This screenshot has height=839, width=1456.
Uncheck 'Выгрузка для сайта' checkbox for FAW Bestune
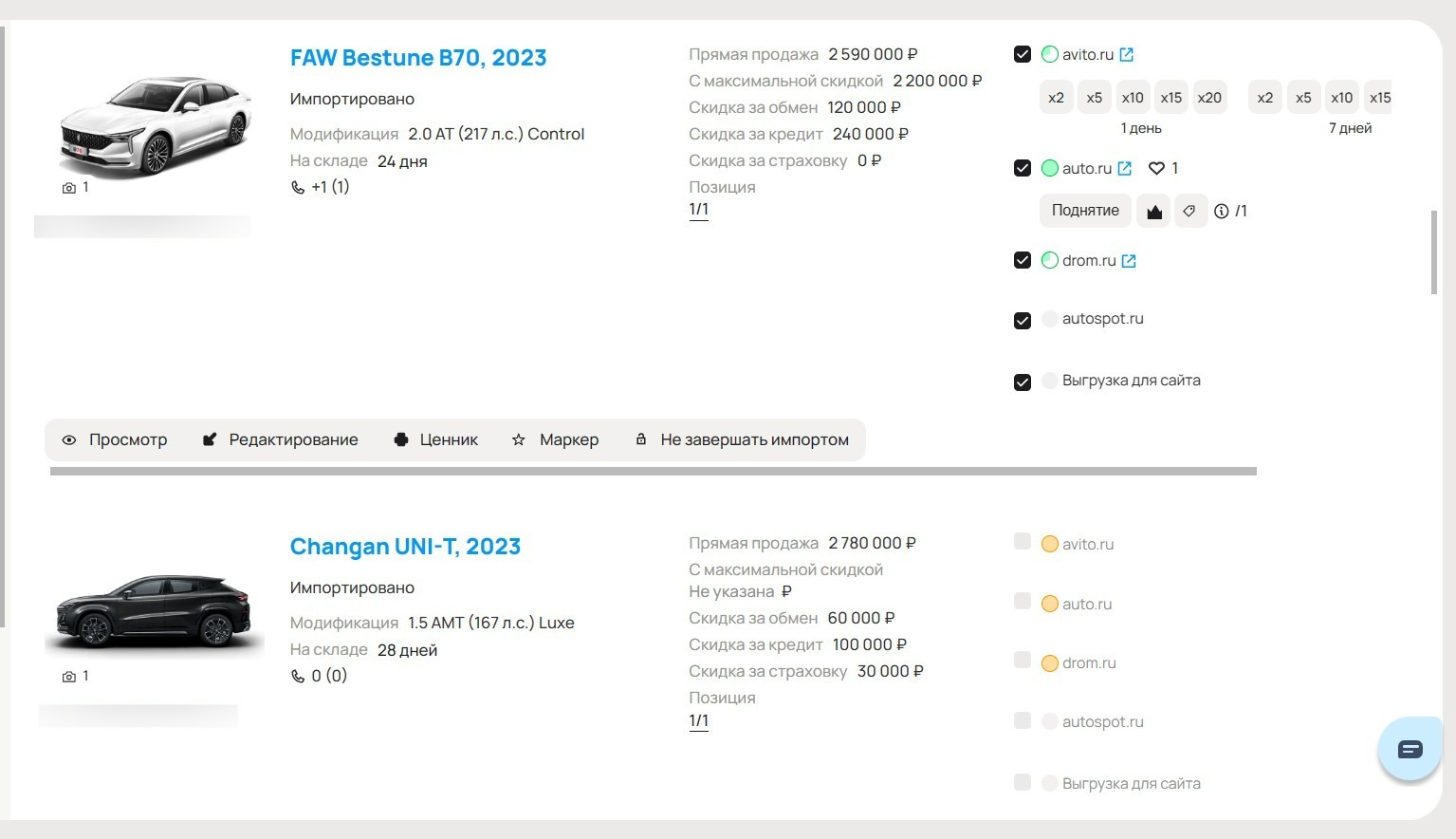point(1023,382)
